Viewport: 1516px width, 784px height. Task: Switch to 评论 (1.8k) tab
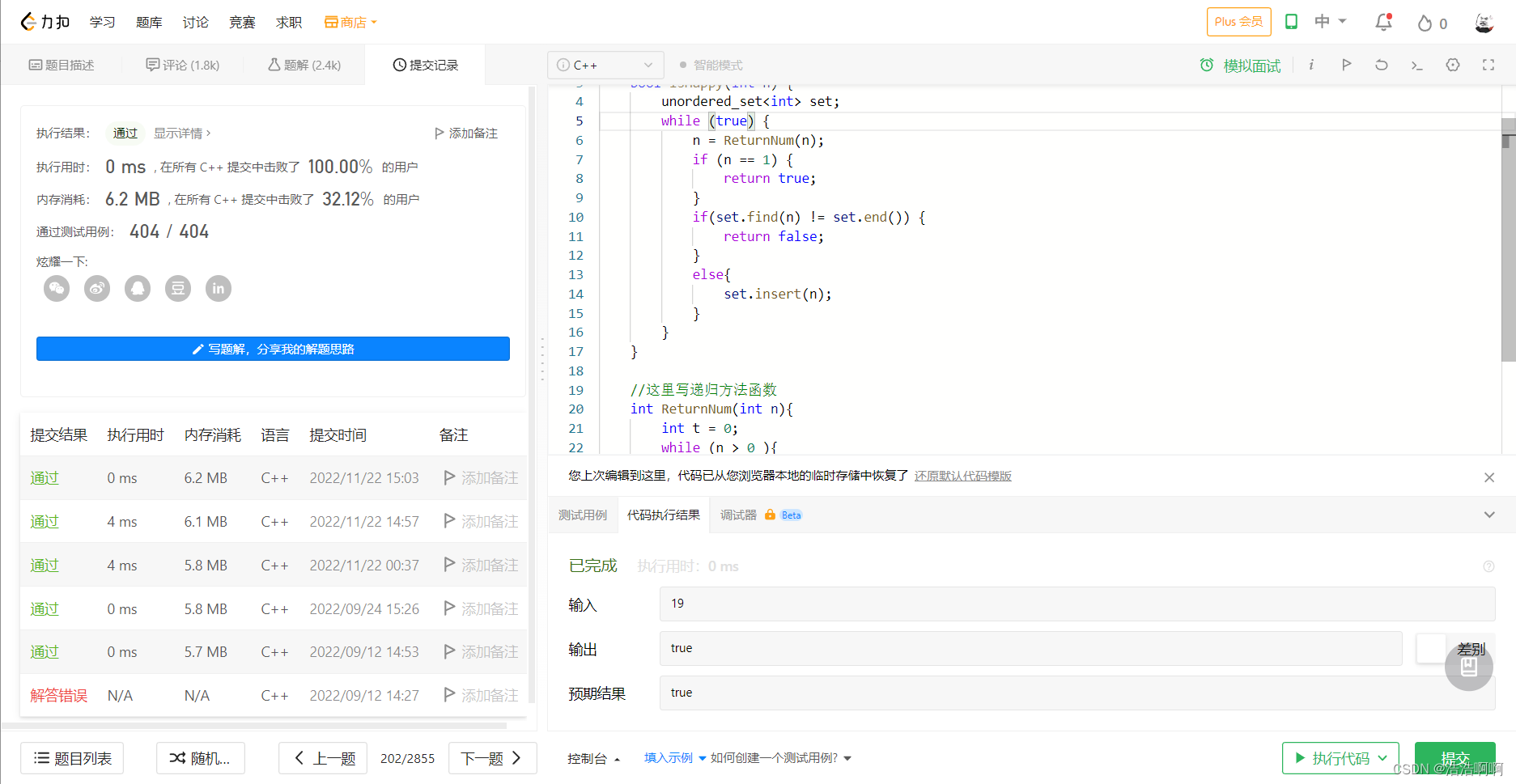[x=183, y=65]
